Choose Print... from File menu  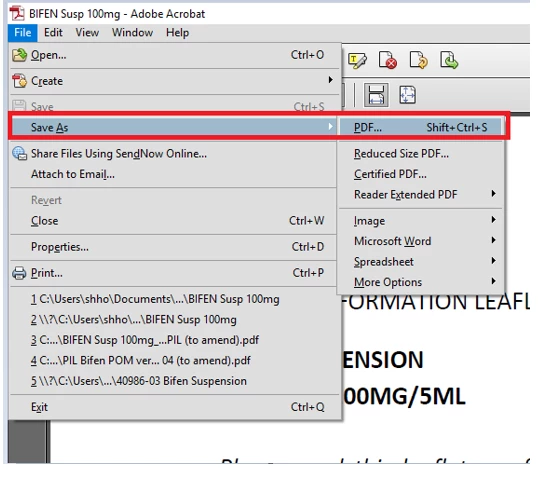click(x=174, y=273)
